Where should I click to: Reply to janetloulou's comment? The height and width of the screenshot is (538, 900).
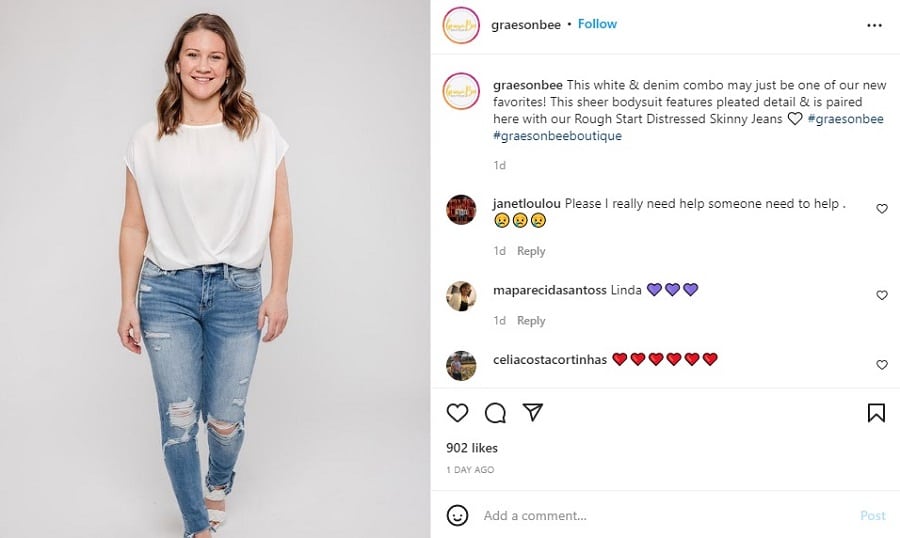(x=531, y=251)
